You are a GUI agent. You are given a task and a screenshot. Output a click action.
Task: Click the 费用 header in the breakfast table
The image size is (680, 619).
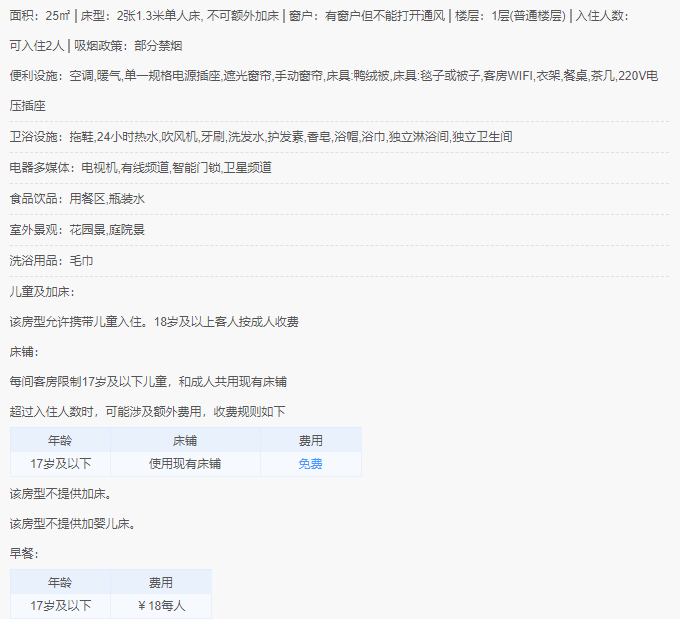[161, 582]
